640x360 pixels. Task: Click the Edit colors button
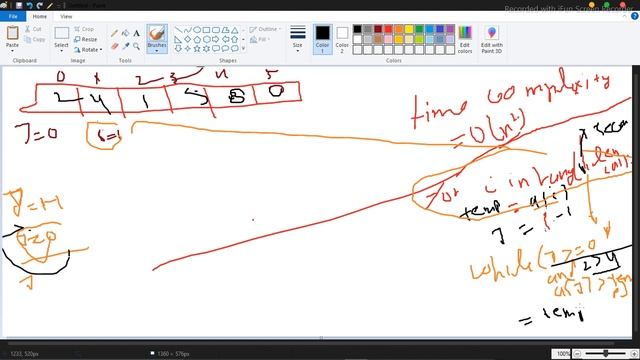[x=465, y=39]
